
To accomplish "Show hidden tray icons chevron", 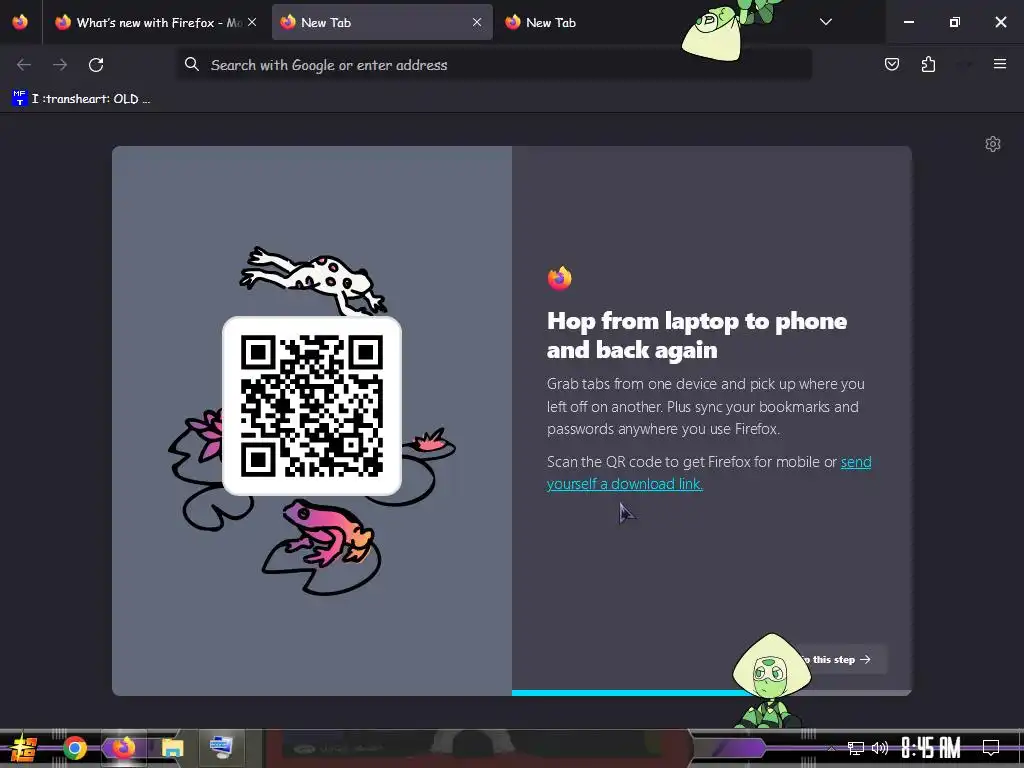I will point(831,748).
